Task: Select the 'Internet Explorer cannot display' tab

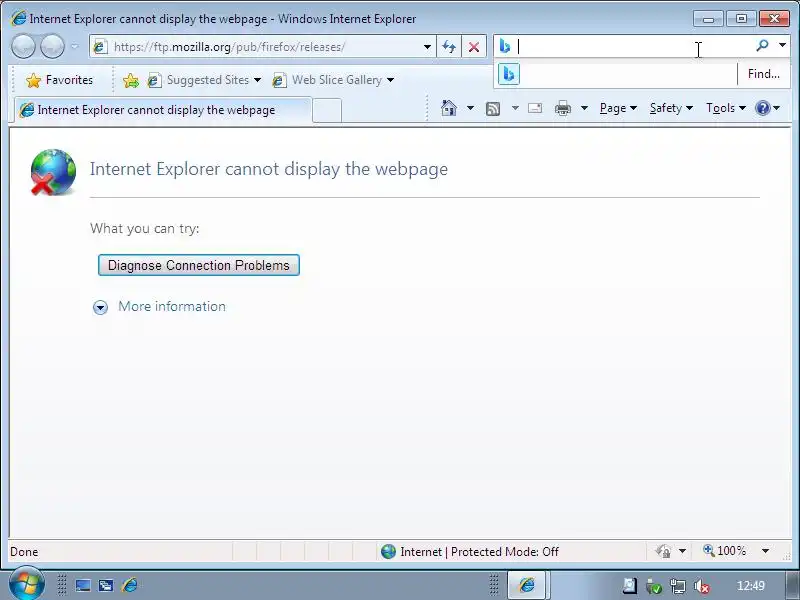Action: tap(162, 110)
